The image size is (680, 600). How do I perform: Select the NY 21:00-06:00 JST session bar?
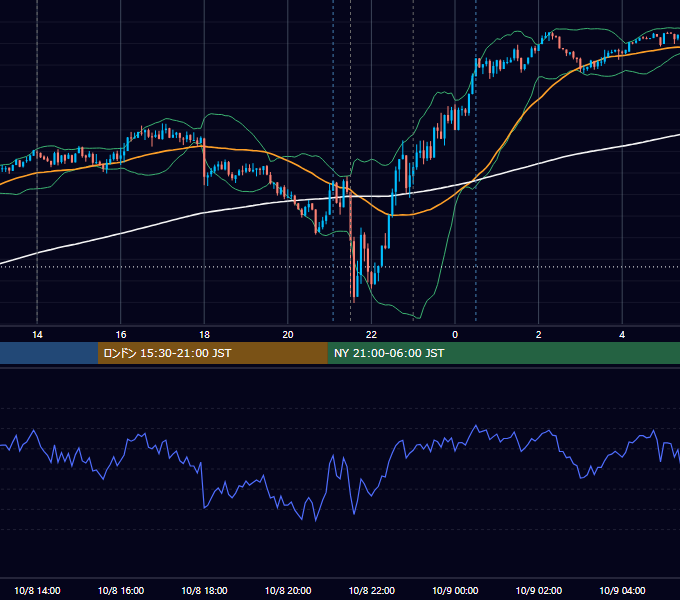(x=503, y=353)
